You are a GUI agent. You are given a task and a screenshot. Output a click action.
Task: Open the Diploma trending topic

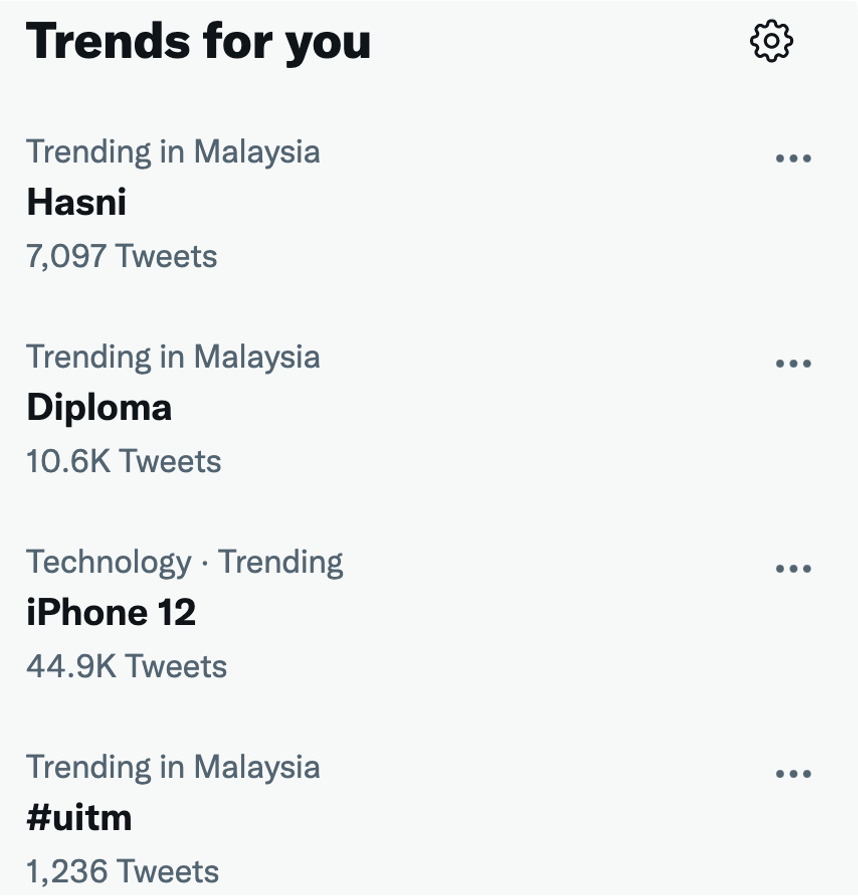[x=99, y=407]
